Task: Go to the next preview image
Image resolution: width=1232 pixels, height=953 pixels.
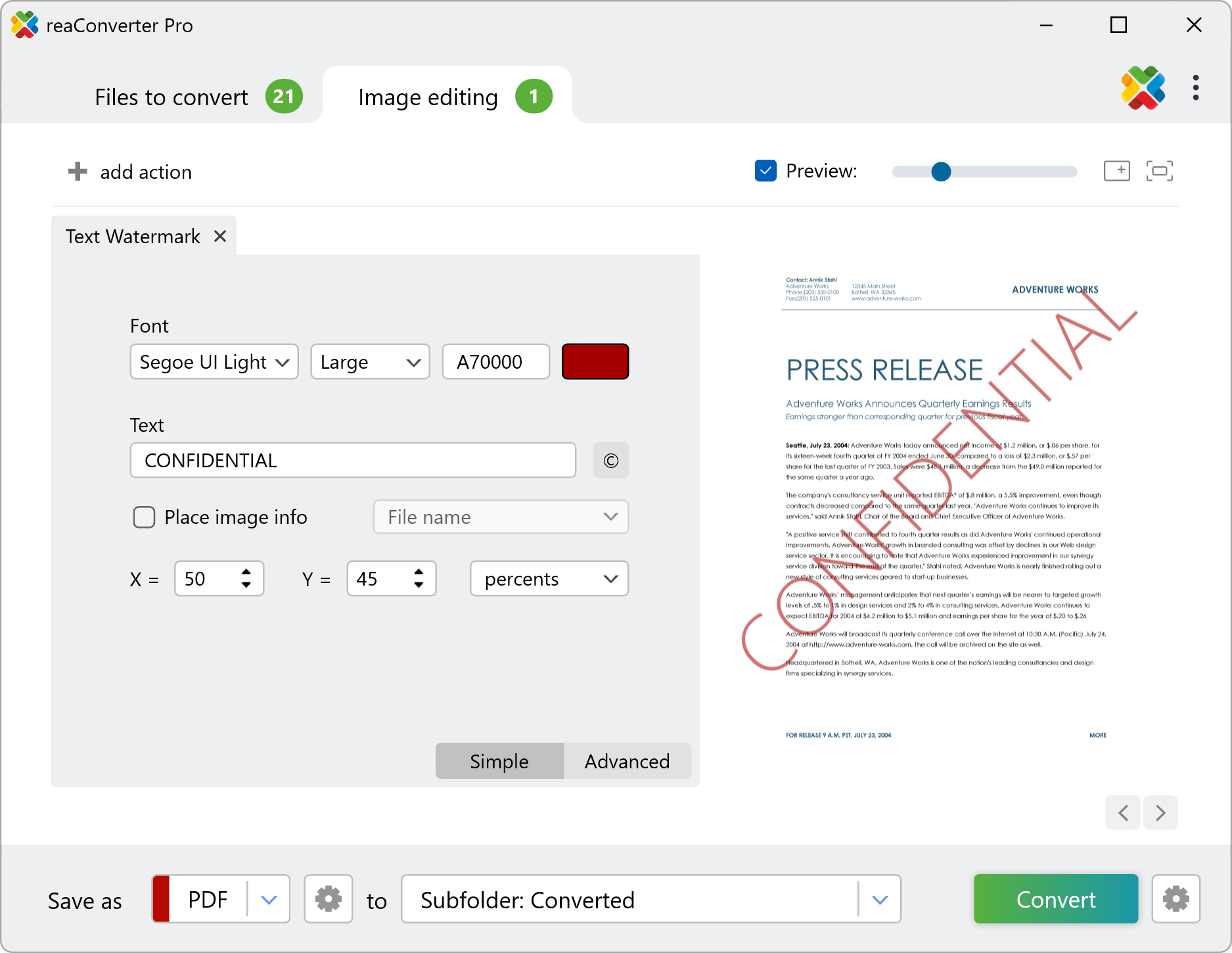Action: 1160,813
